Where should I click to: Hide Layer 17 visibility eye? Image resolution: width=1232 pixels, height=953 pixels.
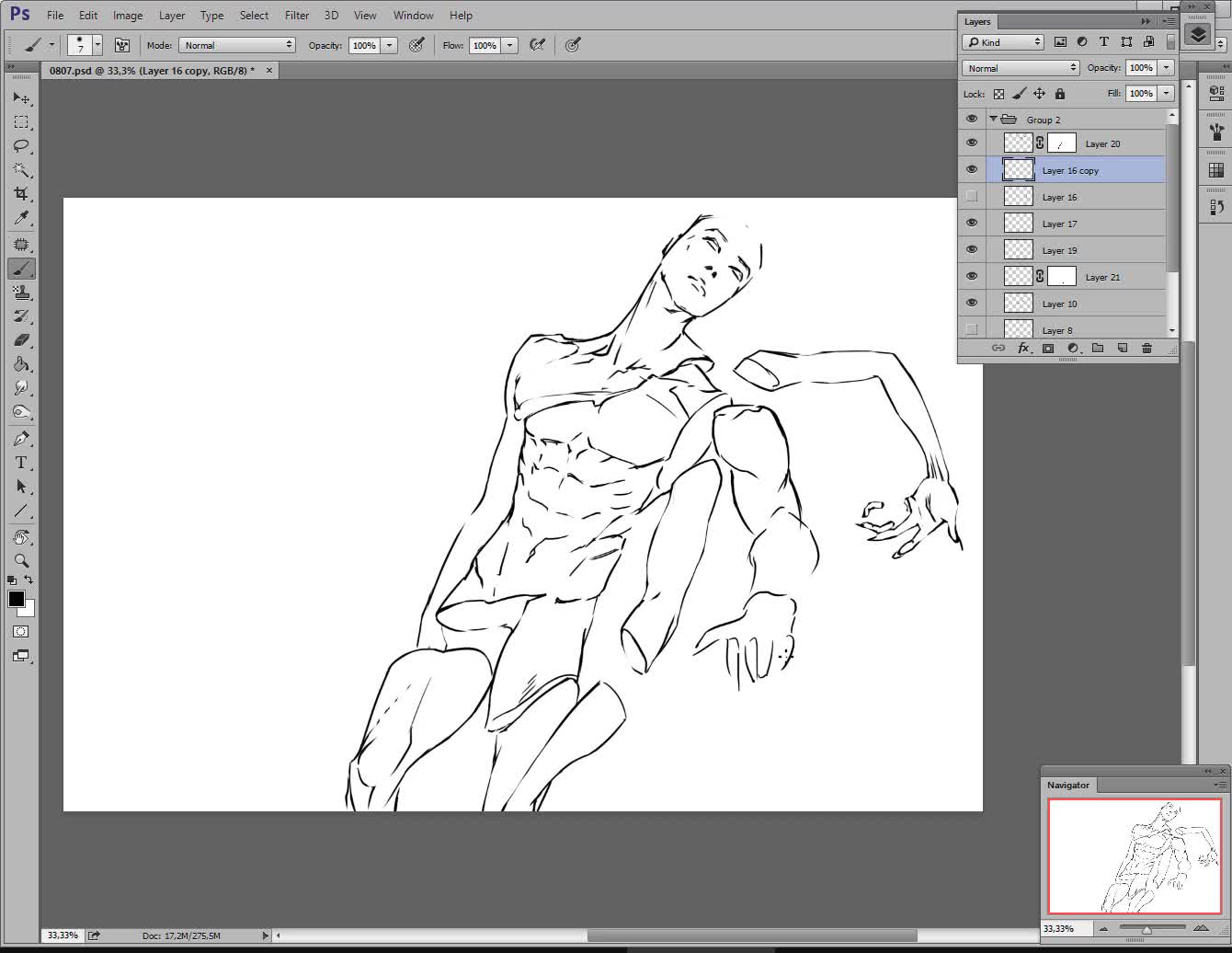(x=972, y=223)
